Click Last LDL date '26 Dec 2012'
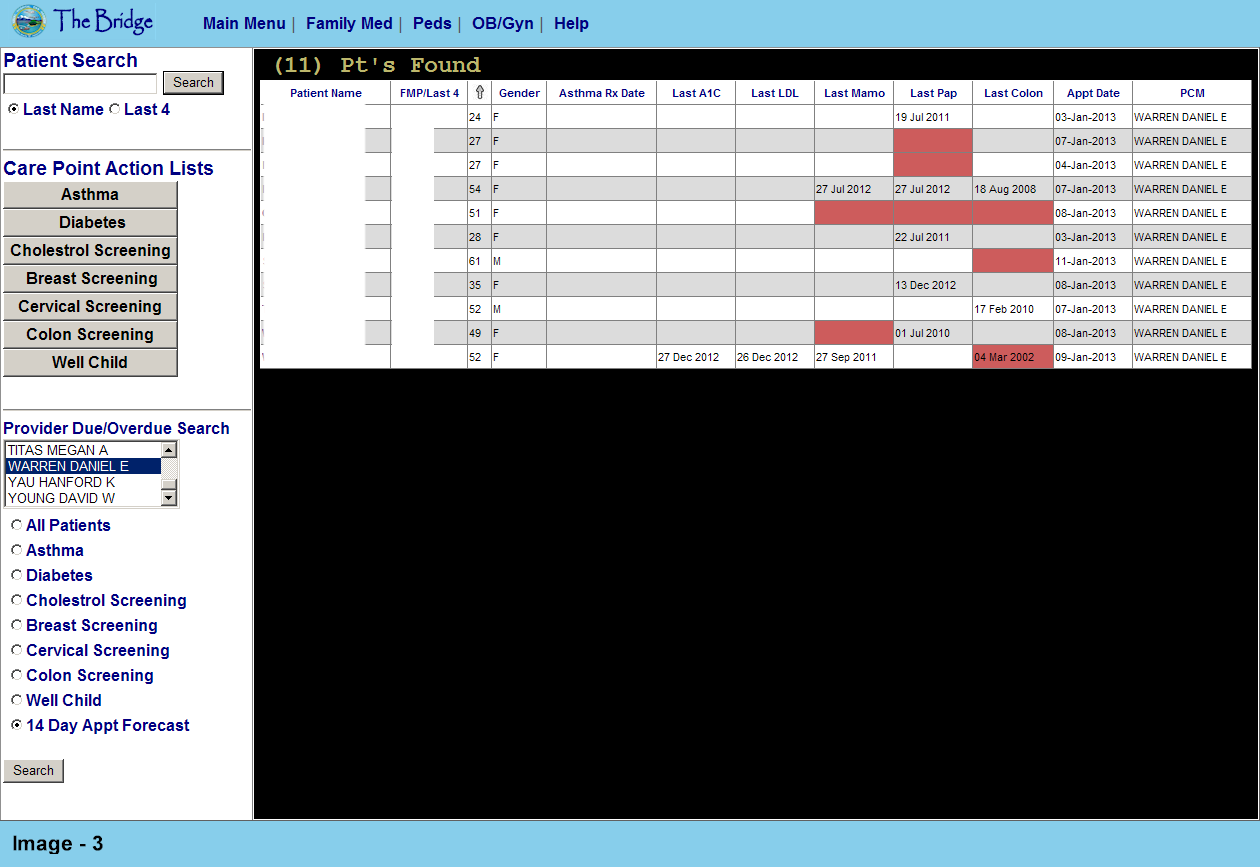This screenshot has width=1260, height=867. [767, 357]
